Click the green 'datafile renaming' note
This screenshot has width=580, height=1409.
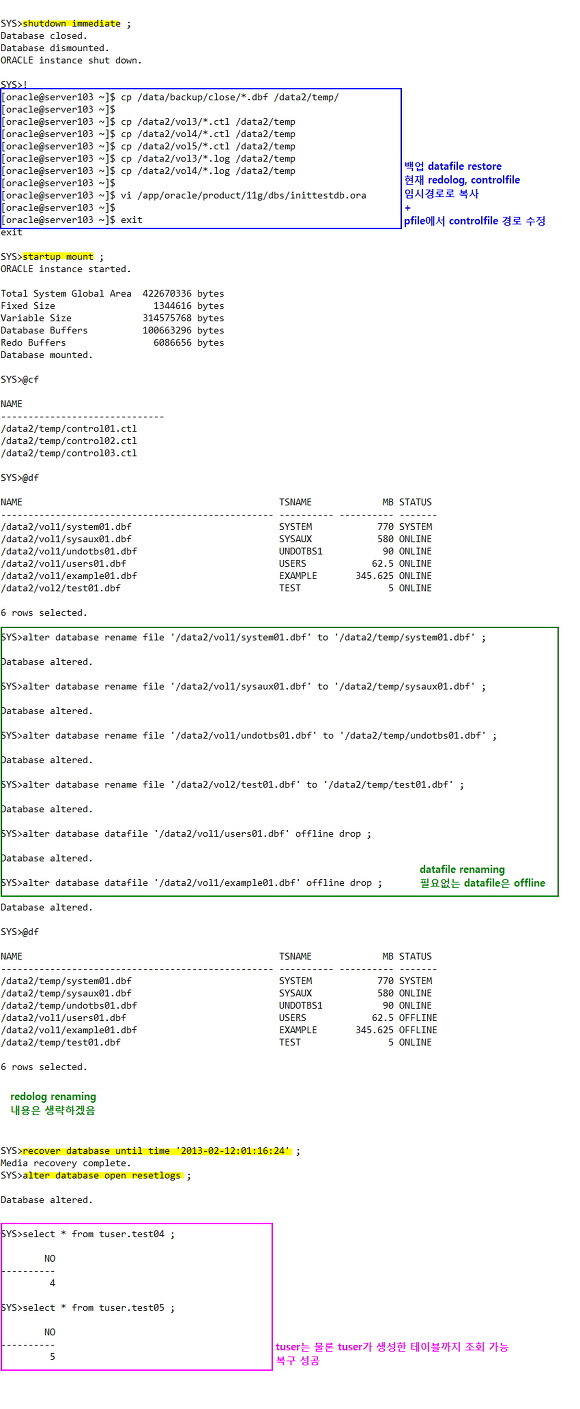pos(462,870)
